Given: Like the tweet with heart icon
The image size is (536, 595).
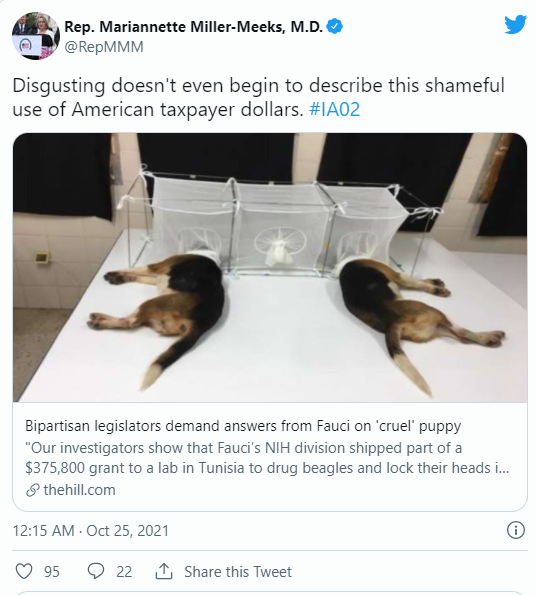Looking at the screenshot, I should (24, 571).
